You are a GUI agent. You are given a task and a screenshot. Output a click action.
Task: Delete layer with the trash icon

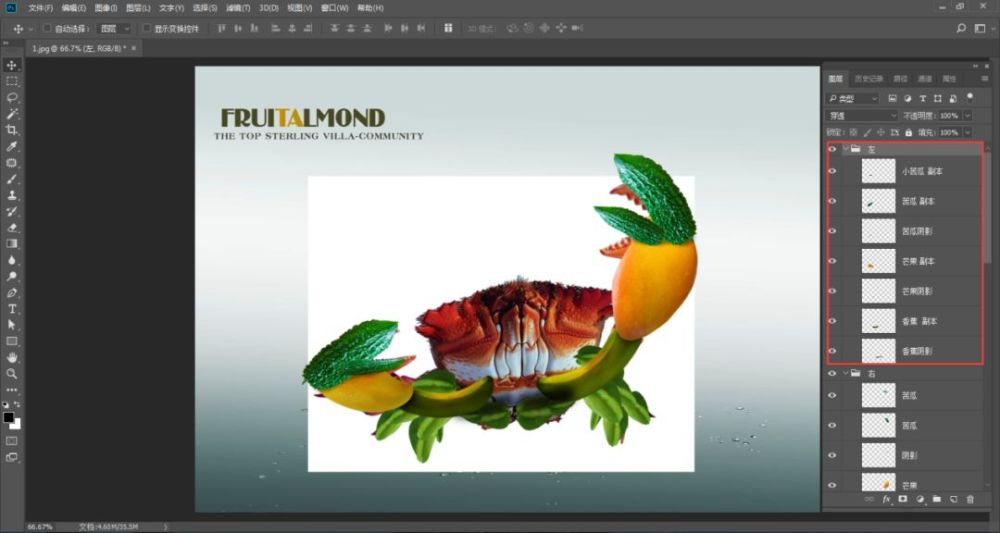click(x=970, y=499)
